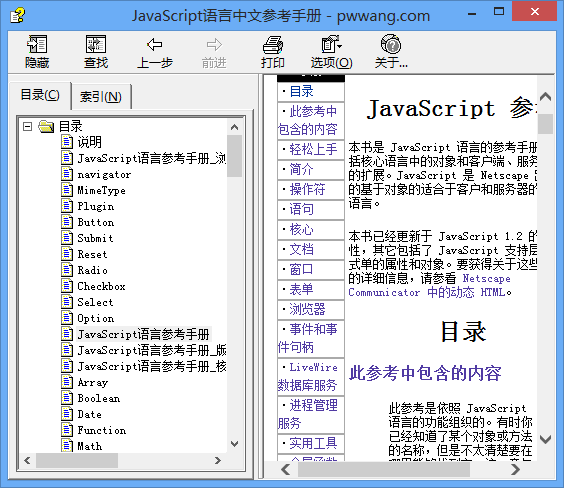Open the 表单 sidebar link
Screen dimensions: 564x488
click(x=301, y=289)
